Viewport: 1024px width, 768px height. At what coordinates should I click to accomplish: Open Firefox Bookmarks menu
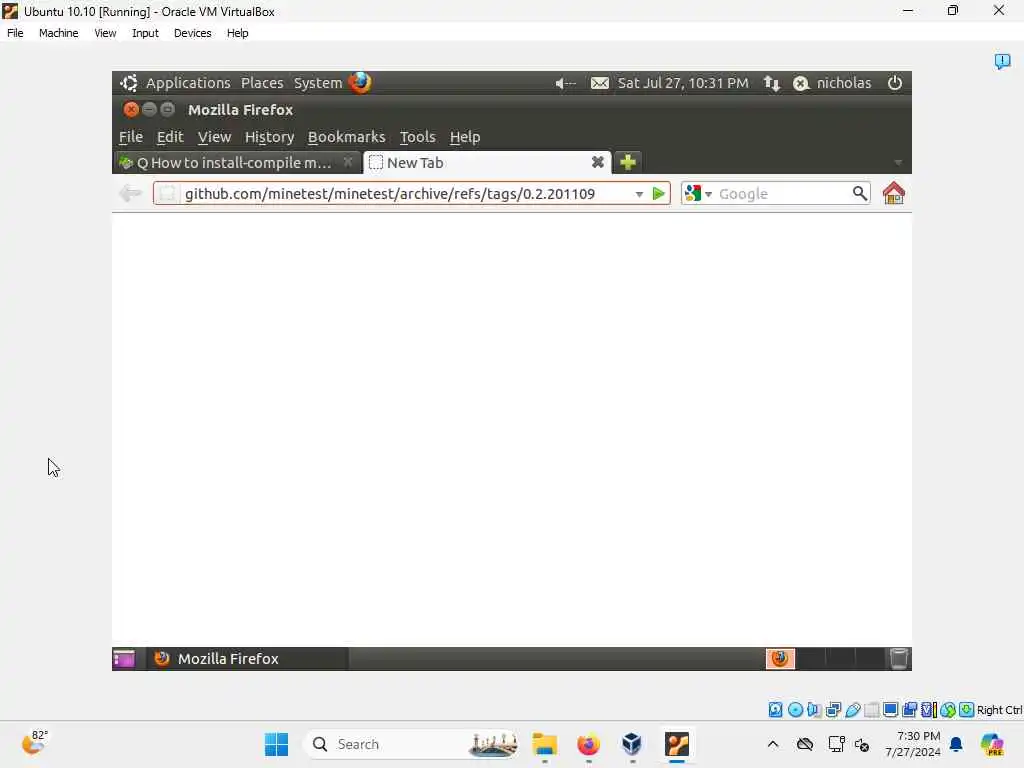[x=346, y=136]
